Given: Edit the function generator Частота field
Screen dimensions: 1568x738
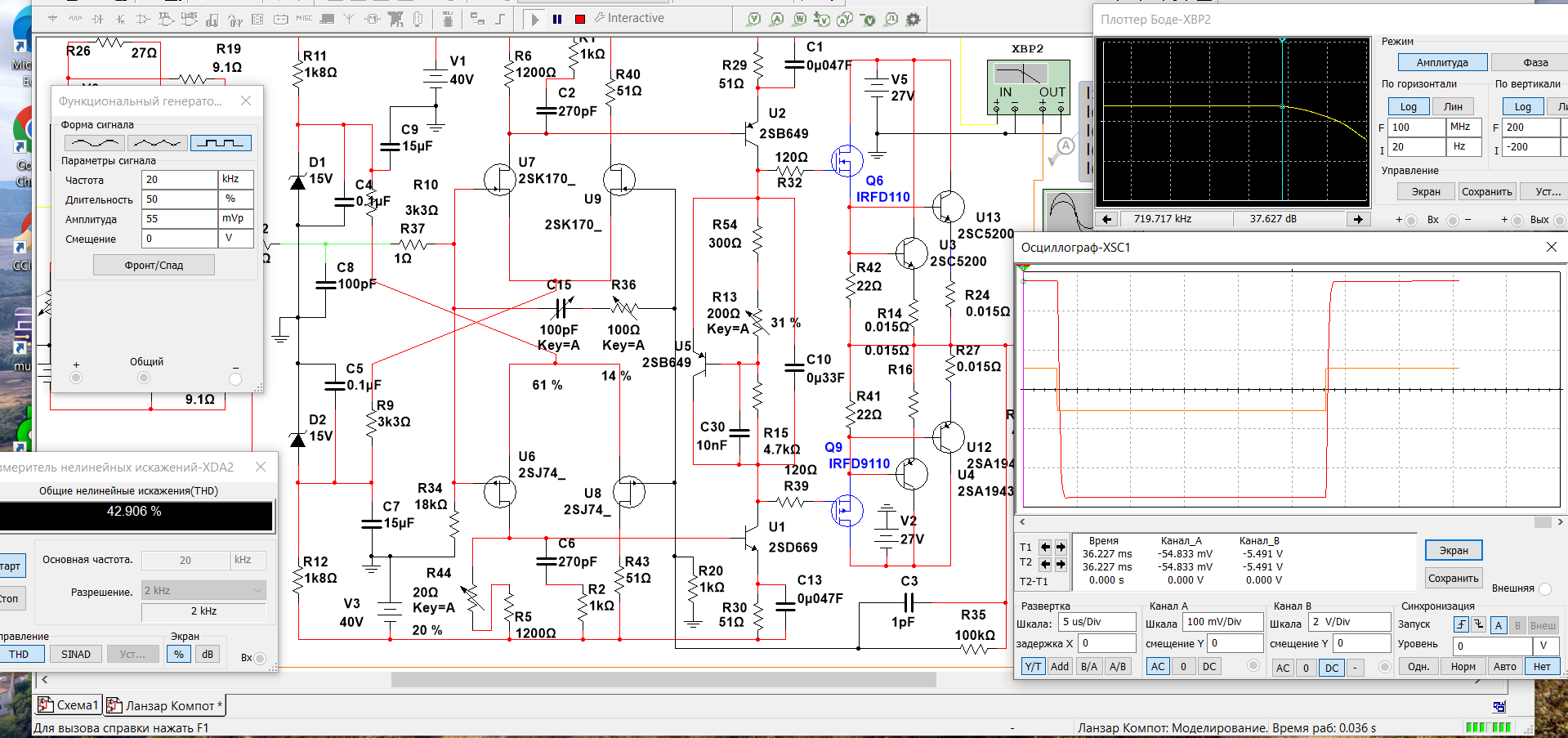Looking at the screenshot, I should pos(179,179).
